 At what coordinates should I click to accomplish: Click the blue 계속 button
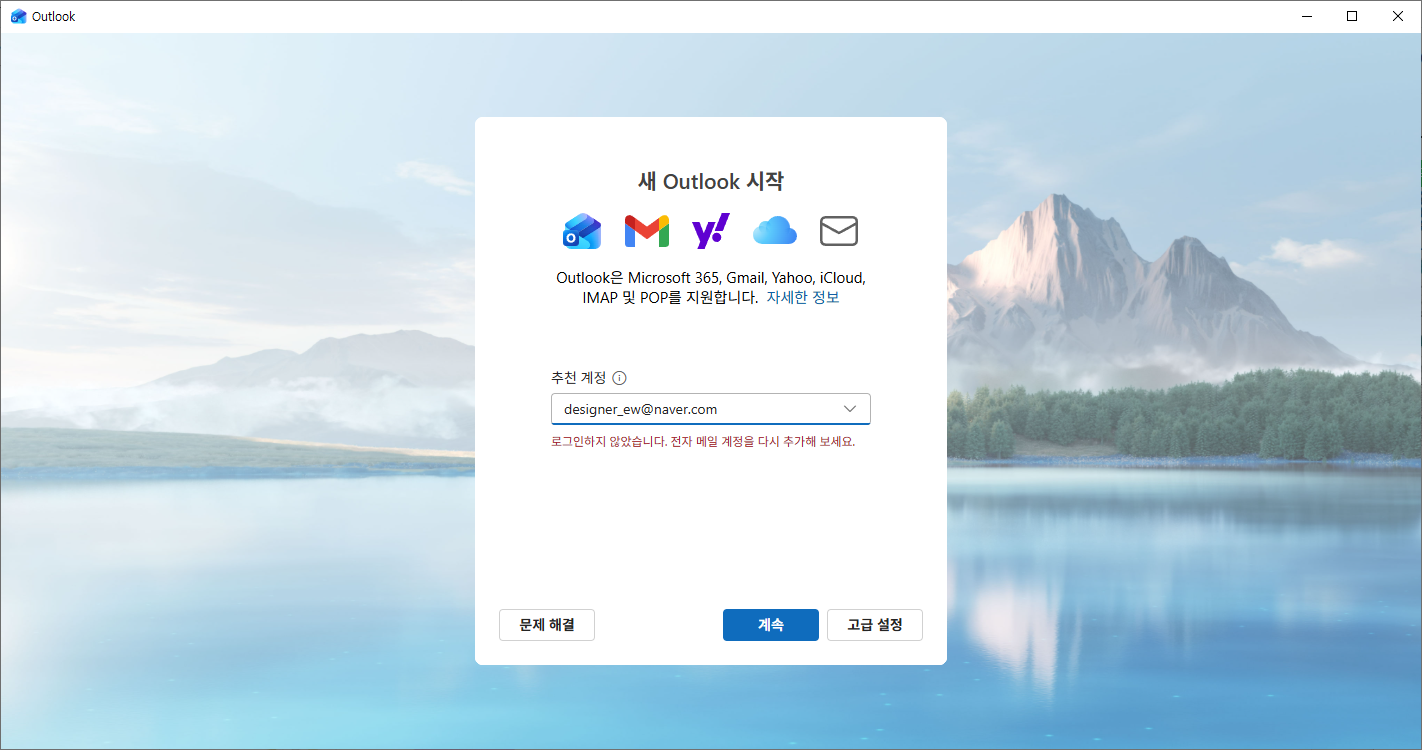tap(771, 625)
